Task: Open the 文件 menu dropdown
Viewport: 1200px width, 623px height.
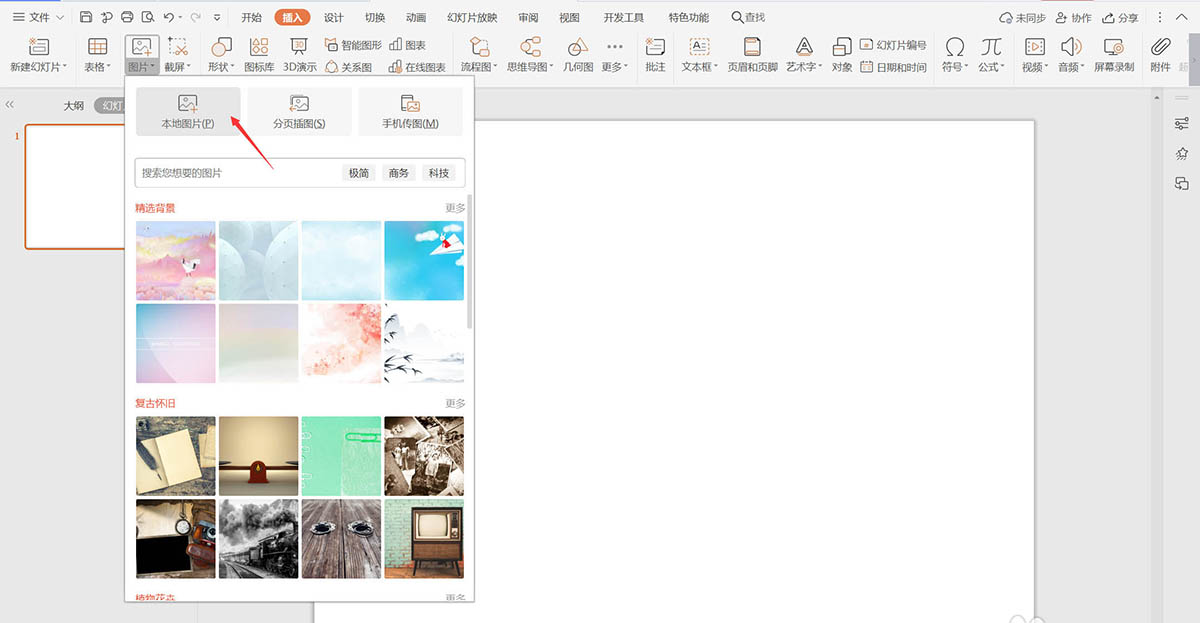Action: click(x=38, y=18)
